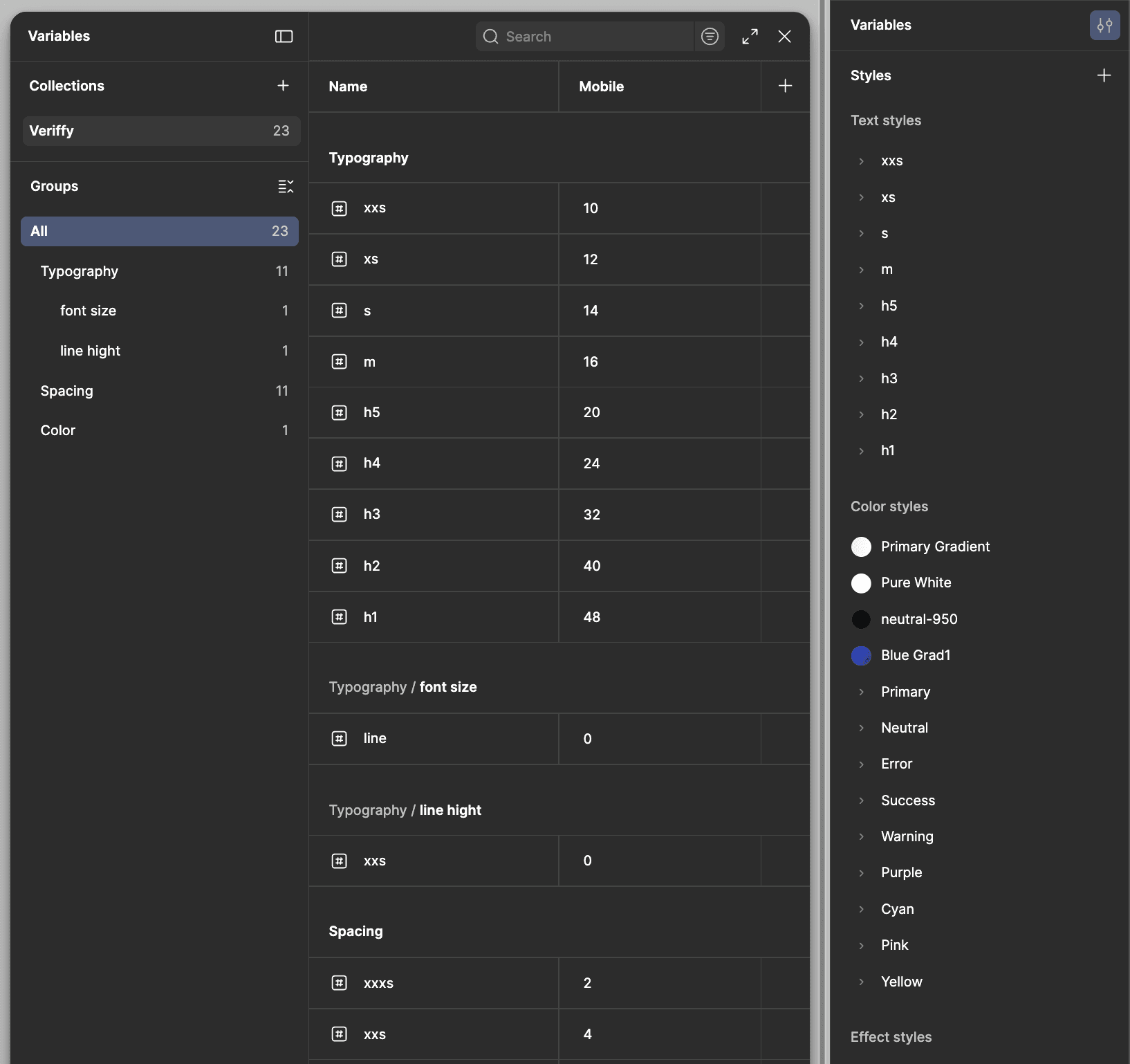
Task: Expand the Warning color style folder
Action: coord(861,836)
